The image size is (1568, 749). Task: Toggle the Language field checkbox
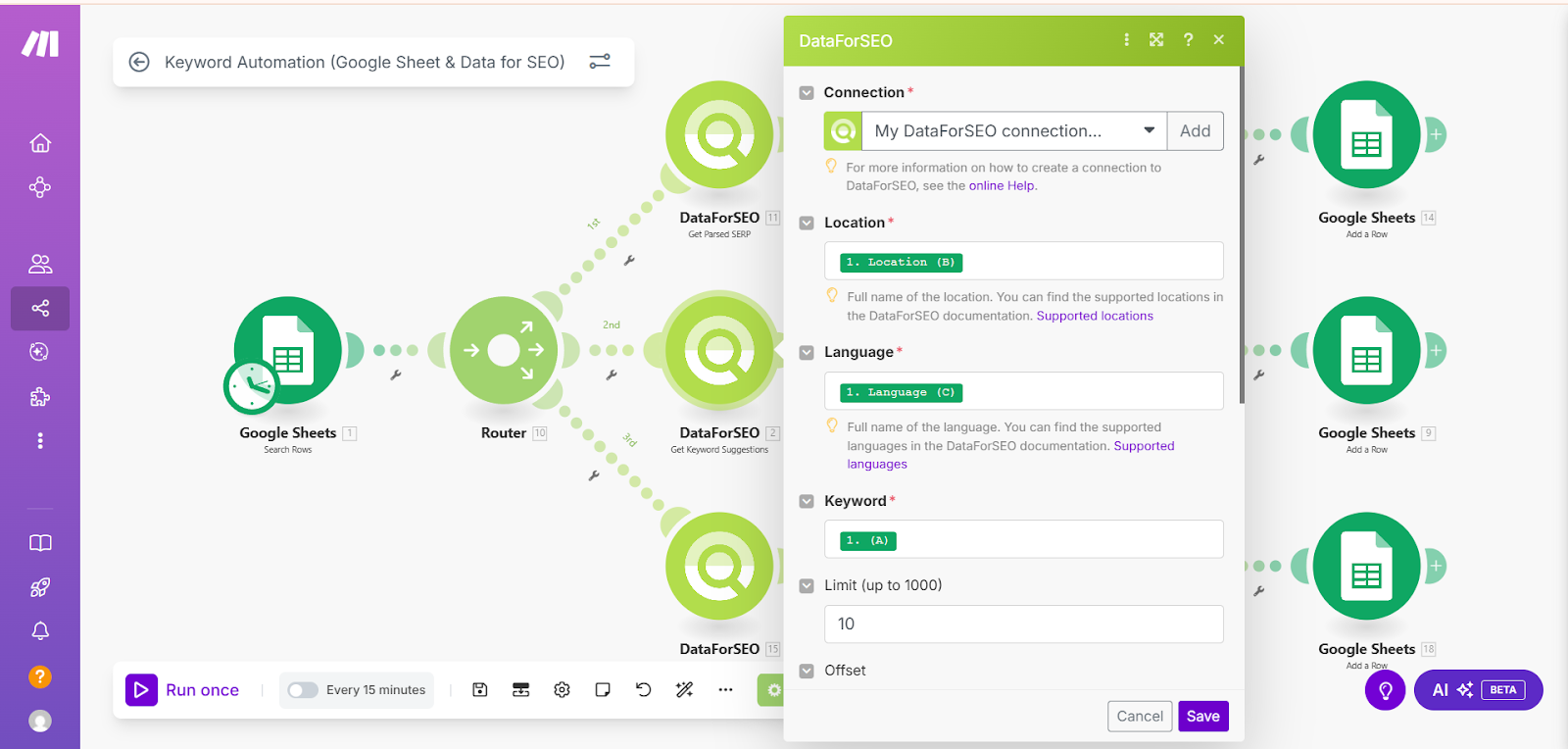pyautogui.click(x=807, y=353)
